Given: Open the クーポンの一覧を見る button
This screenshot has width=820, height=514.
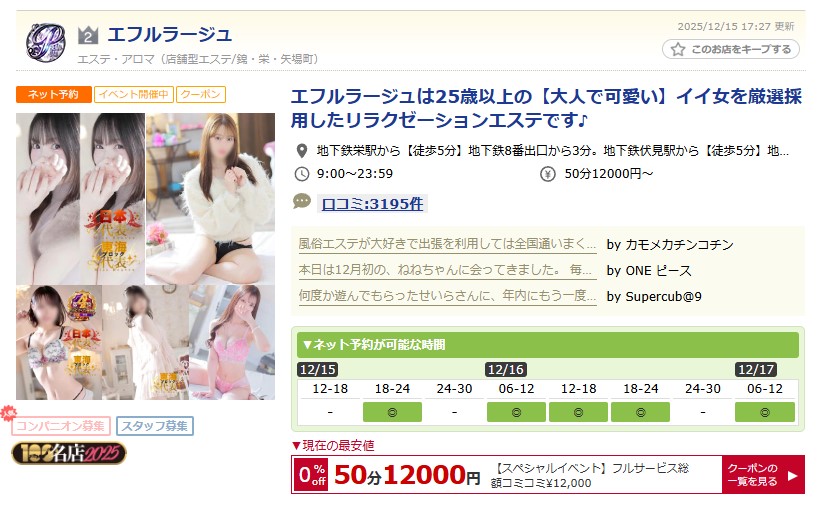Looking at the screenshot, I should pyautogui.click(x=763, y=475).
